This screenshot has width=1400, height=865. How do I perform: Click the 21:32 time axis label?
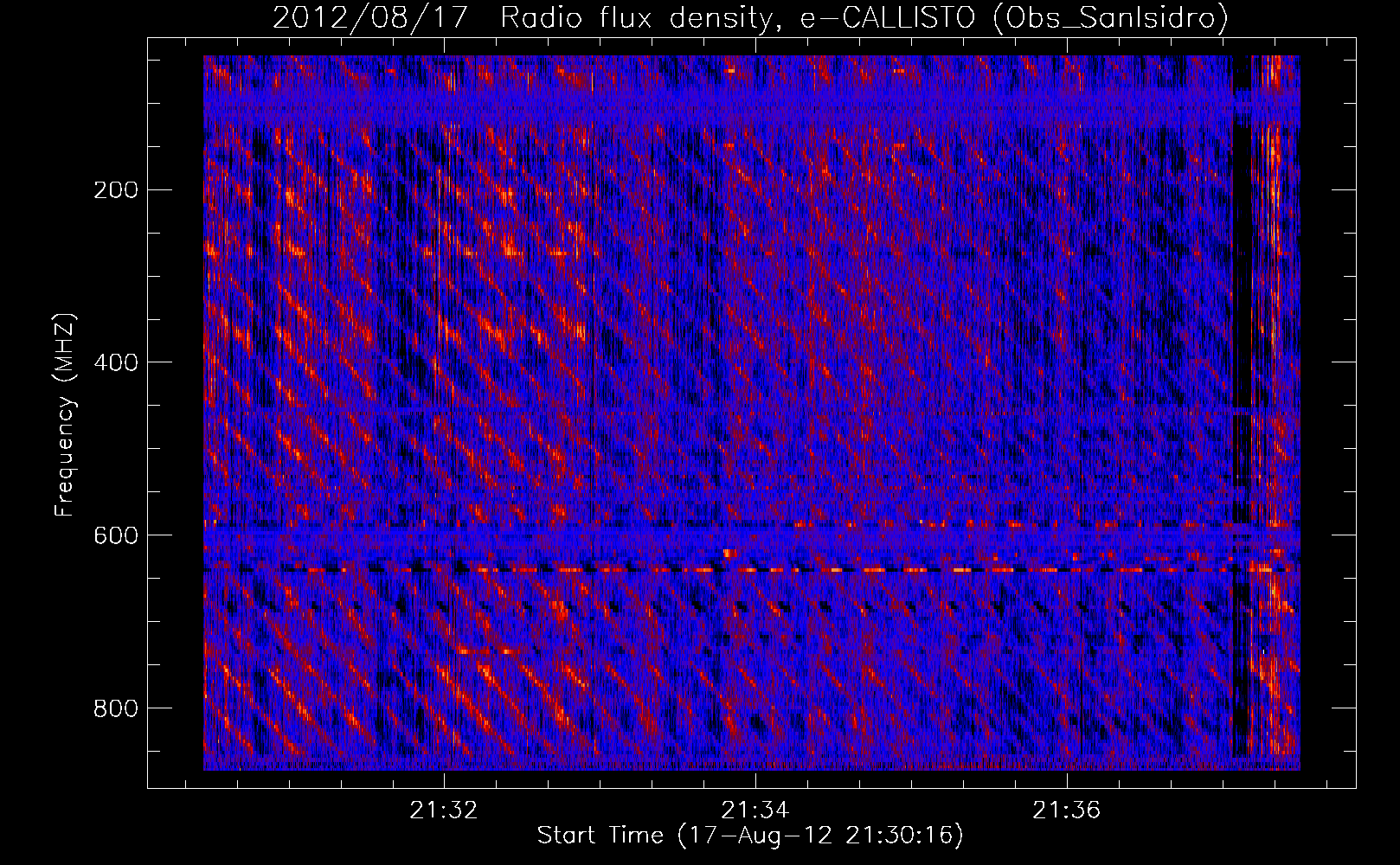click(444, 811)
